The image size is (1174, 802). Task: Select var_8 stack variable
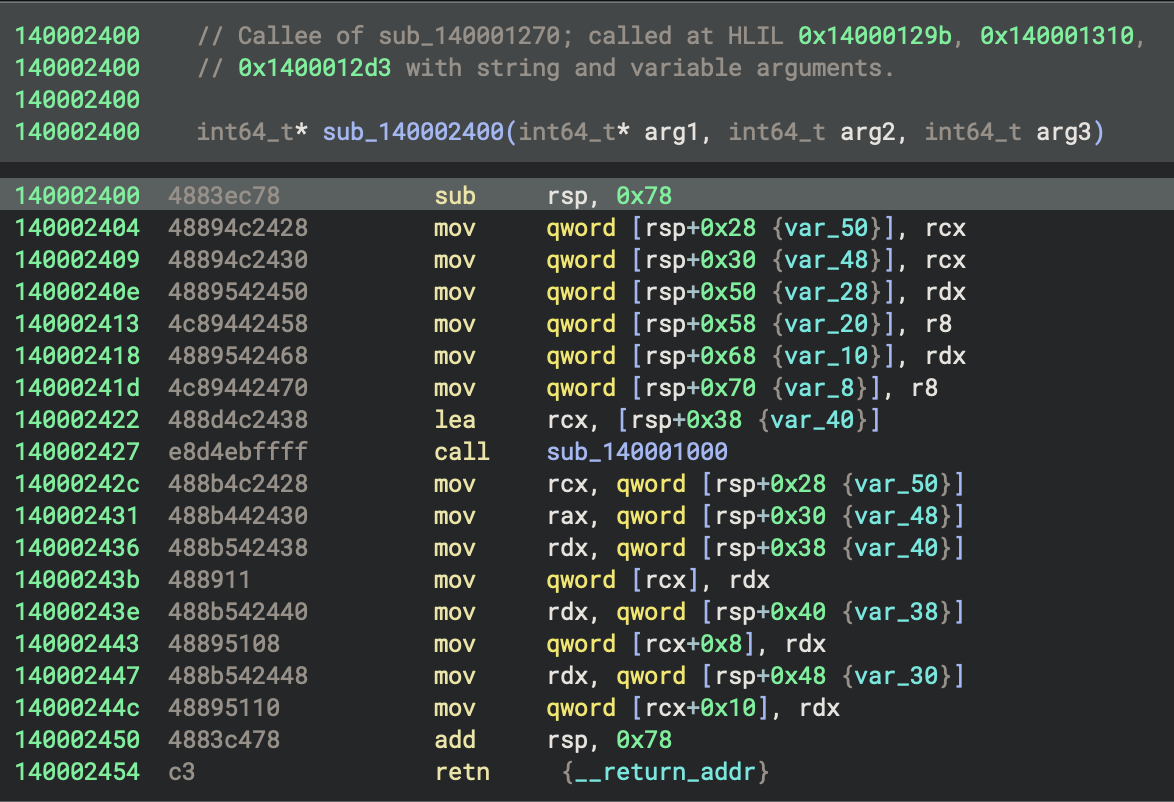click(x=821, y=388)
